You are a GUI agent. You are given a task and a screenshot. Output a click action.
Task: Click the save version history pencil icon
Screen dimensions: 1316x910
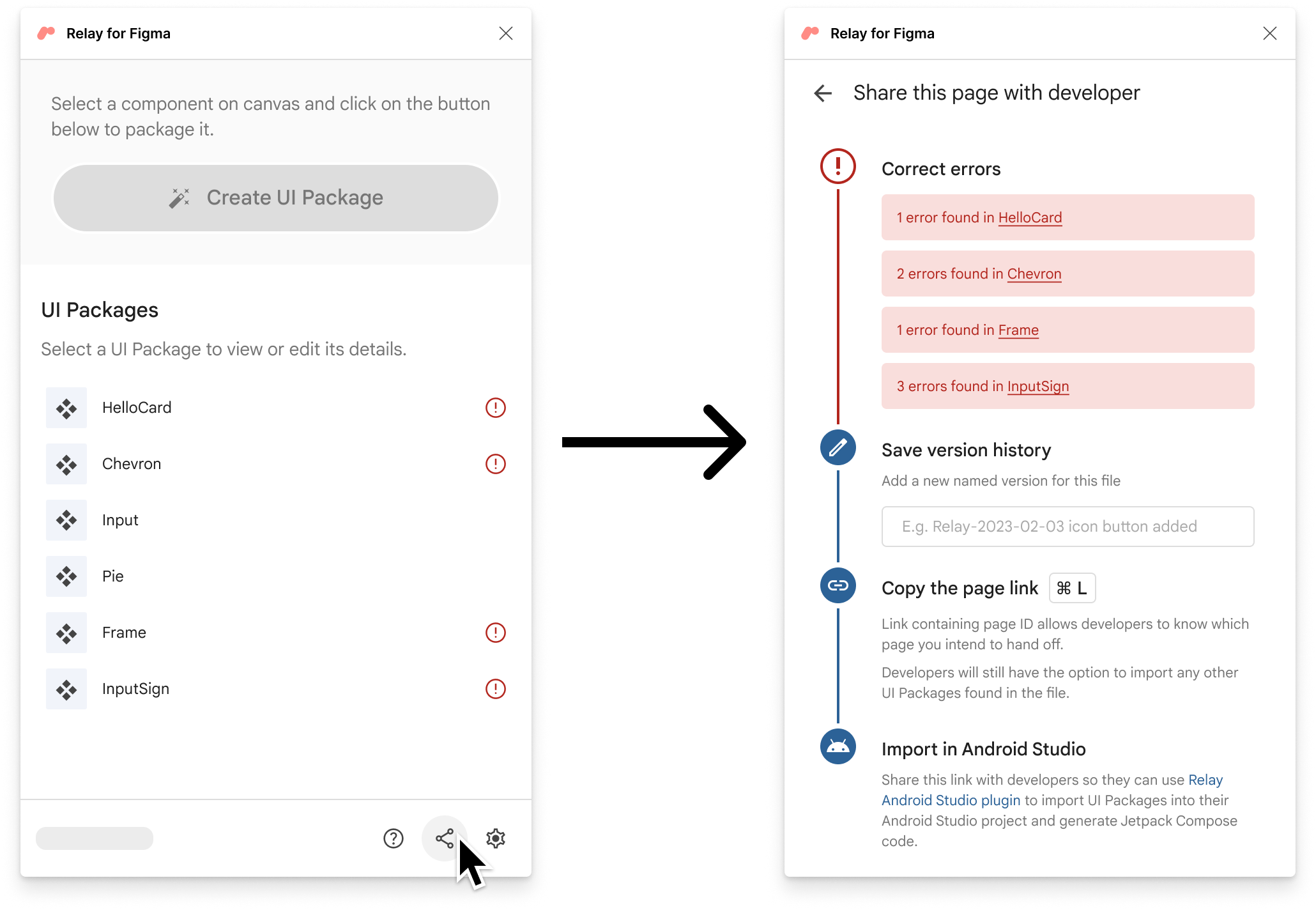pos(838,448)
